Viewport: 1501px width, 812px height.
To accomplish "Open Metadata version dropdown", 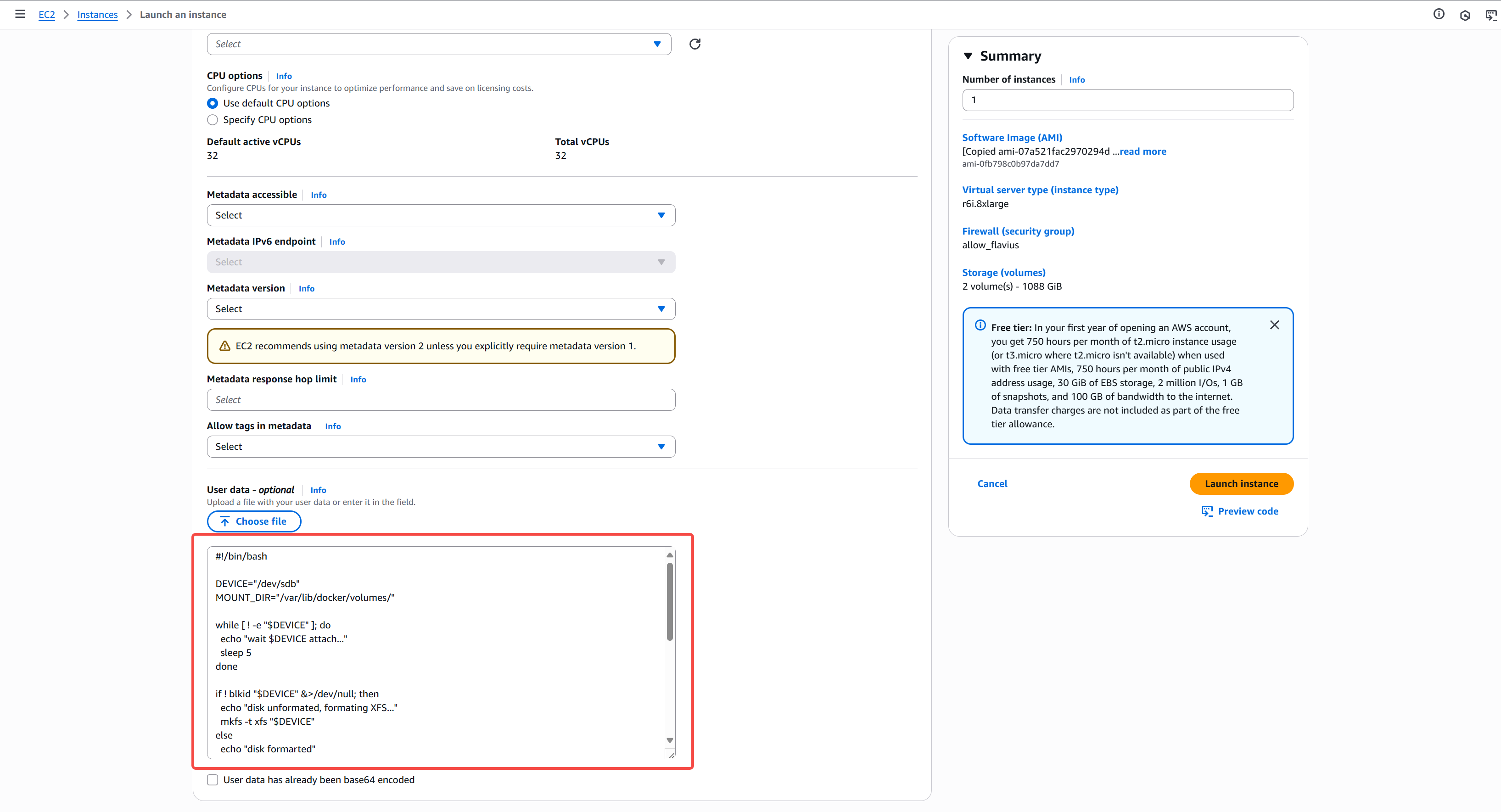I will coord(441,309).
